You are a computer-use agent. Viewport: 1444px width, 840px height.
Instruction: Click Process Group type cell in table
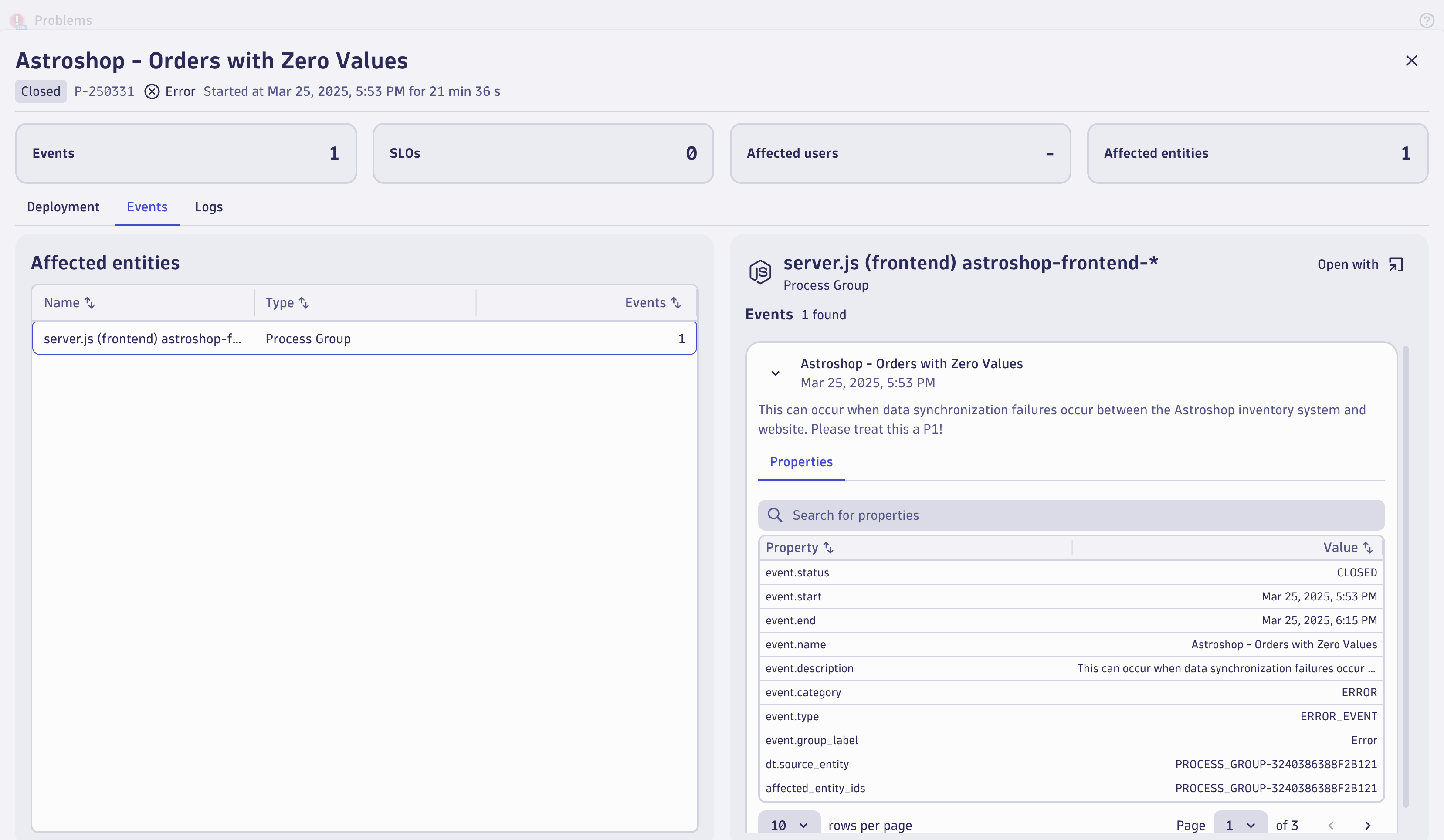click(308, 339)
